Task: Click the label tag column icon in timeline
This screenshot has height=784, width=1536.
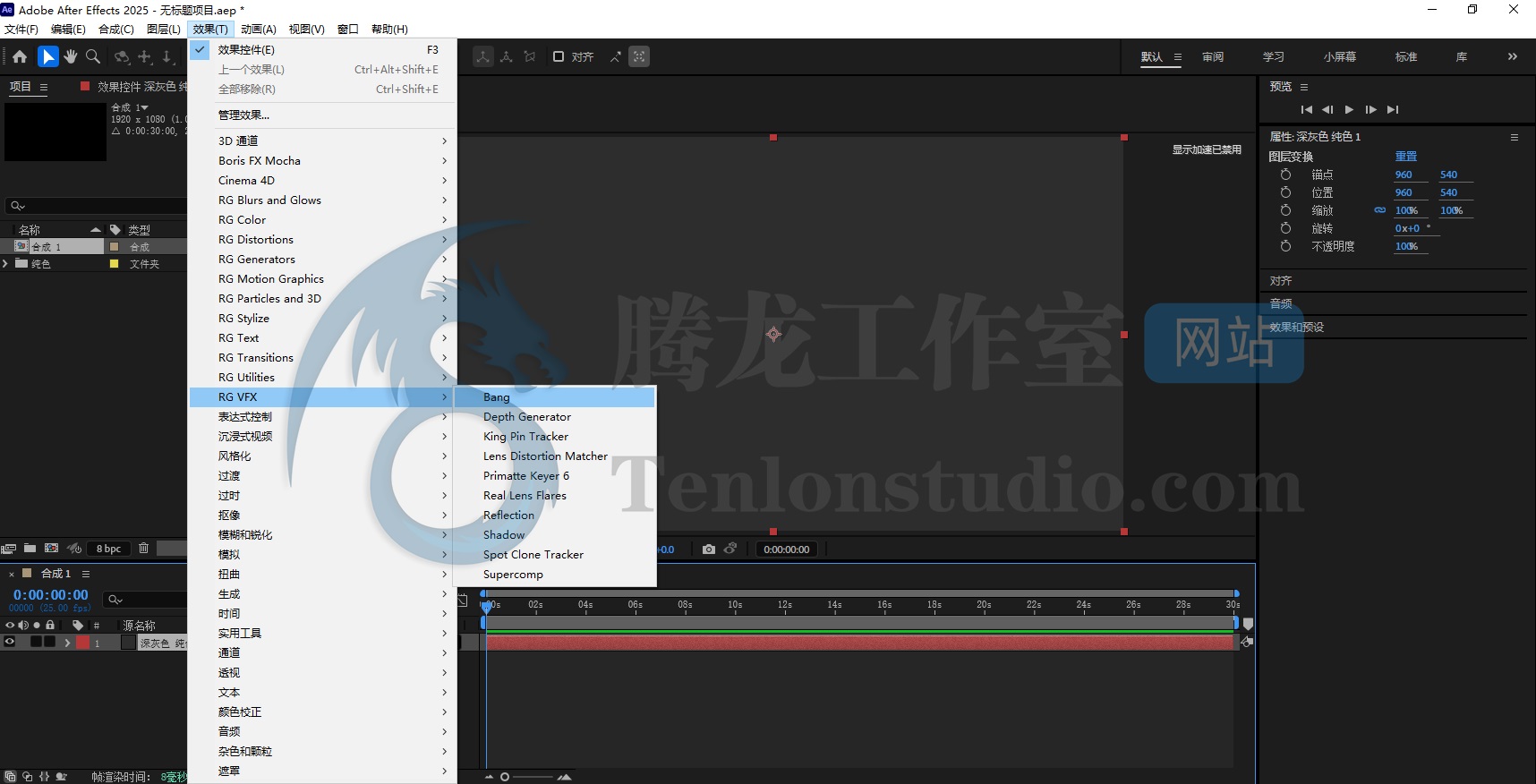Action: pos(78,625)
